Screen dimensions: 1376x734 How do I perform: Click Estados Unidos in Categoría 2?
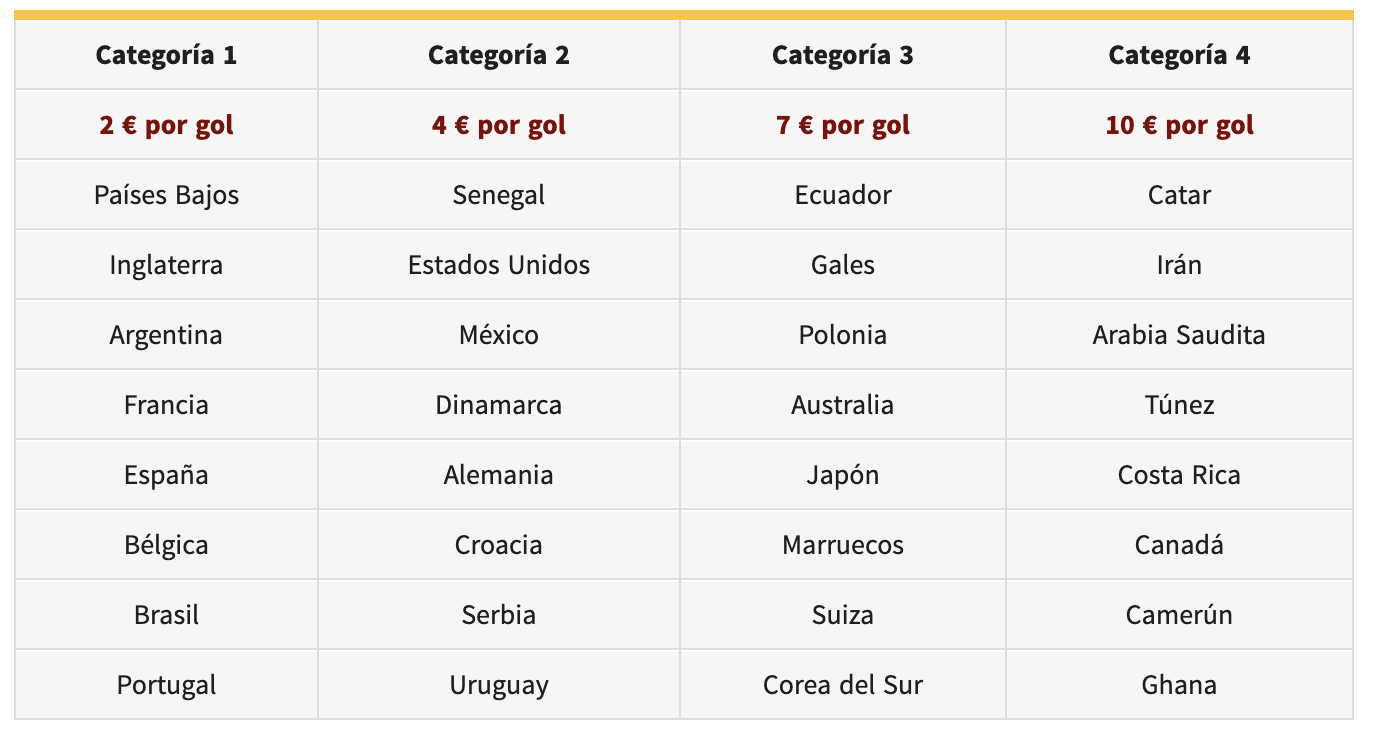point(499,265)
